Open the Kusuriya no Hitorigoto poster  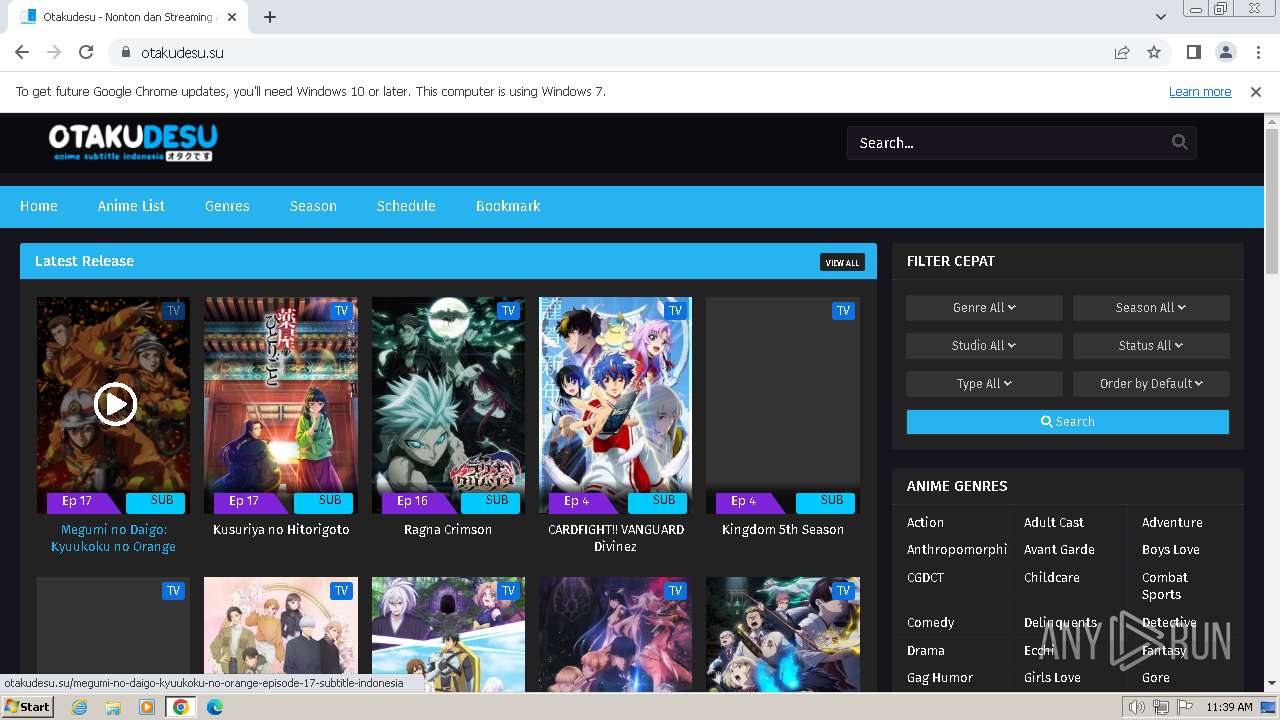tap(281, 404)
